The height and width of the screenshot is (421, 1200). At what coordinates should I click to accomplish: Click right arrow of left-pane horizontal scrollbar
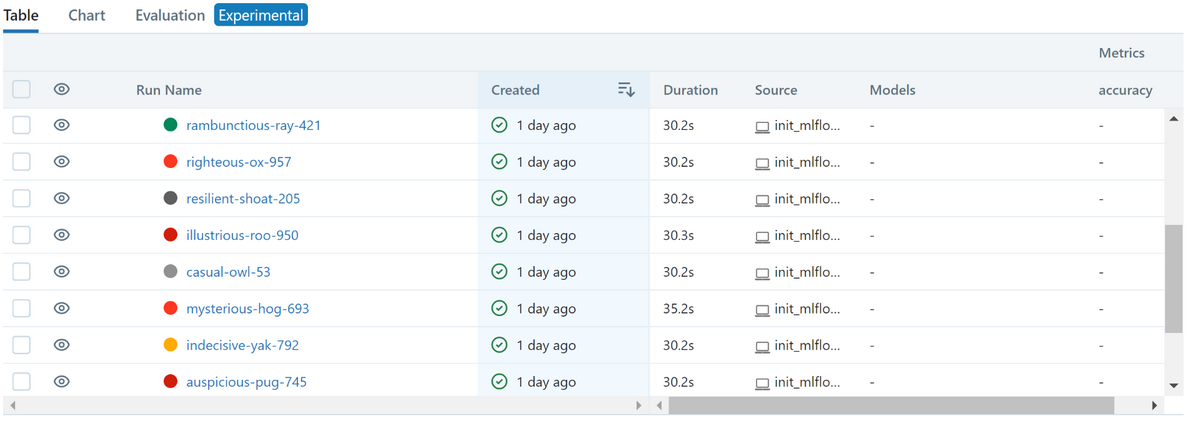tap(639, 405)
